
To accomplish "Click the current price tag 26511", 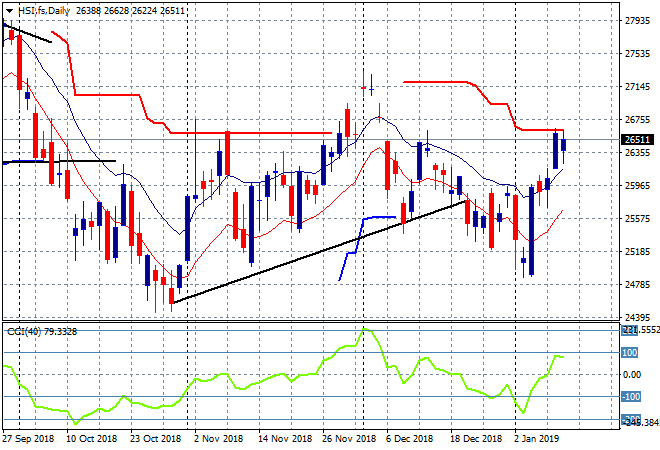I will click(637, 139).
